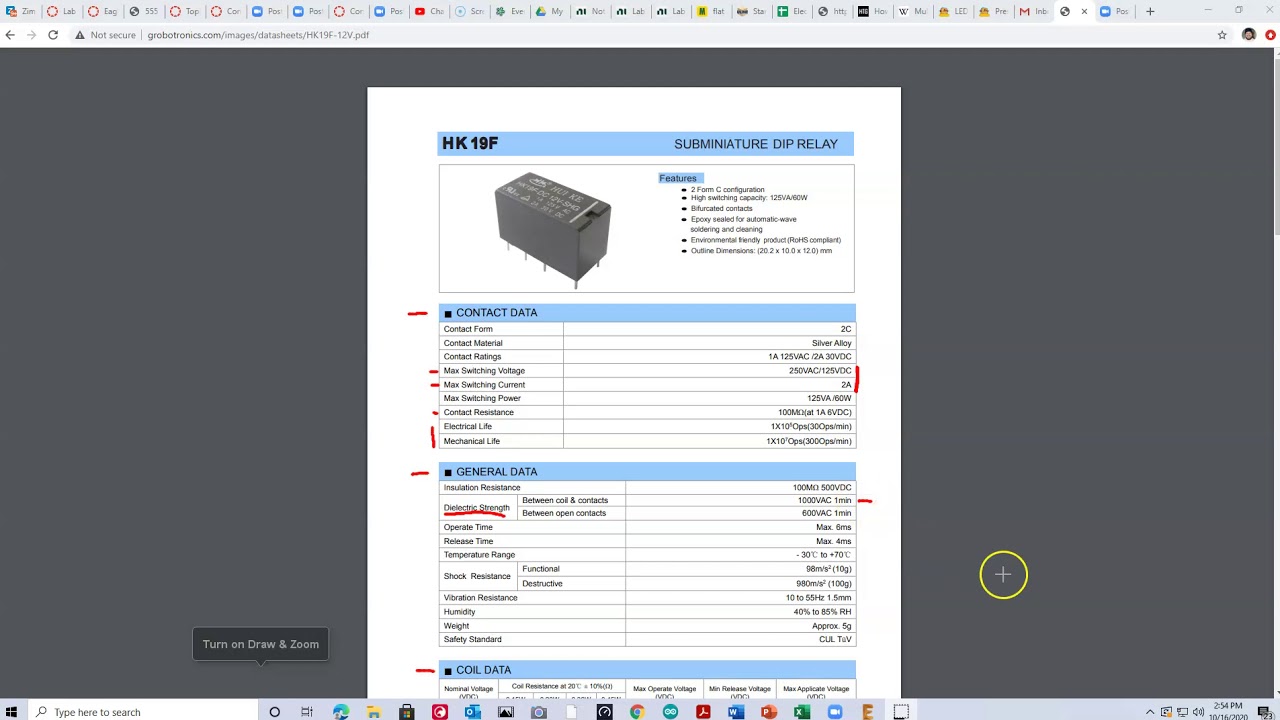The width and height of the screenshot is (1280, 720).
Task: Switch to the LED browser tab
Action: pos(953,12)
